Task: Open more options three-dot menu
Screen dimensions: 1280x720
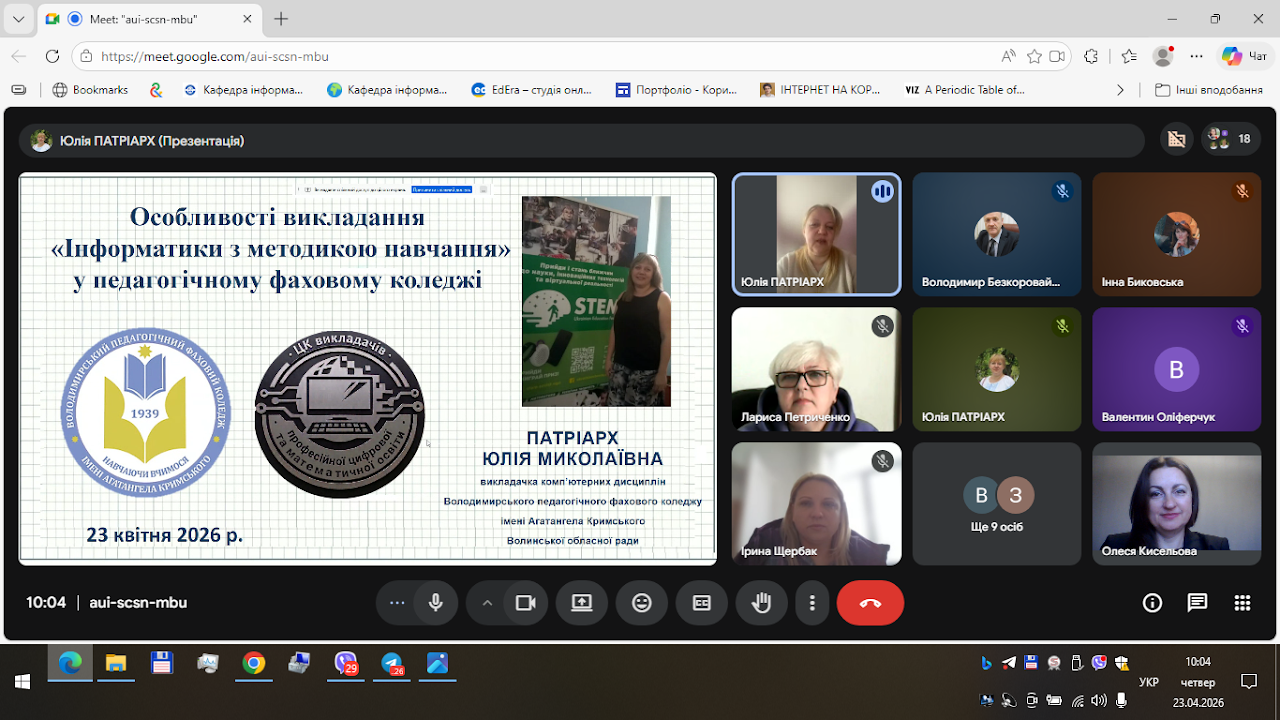Action: point(812,603)
